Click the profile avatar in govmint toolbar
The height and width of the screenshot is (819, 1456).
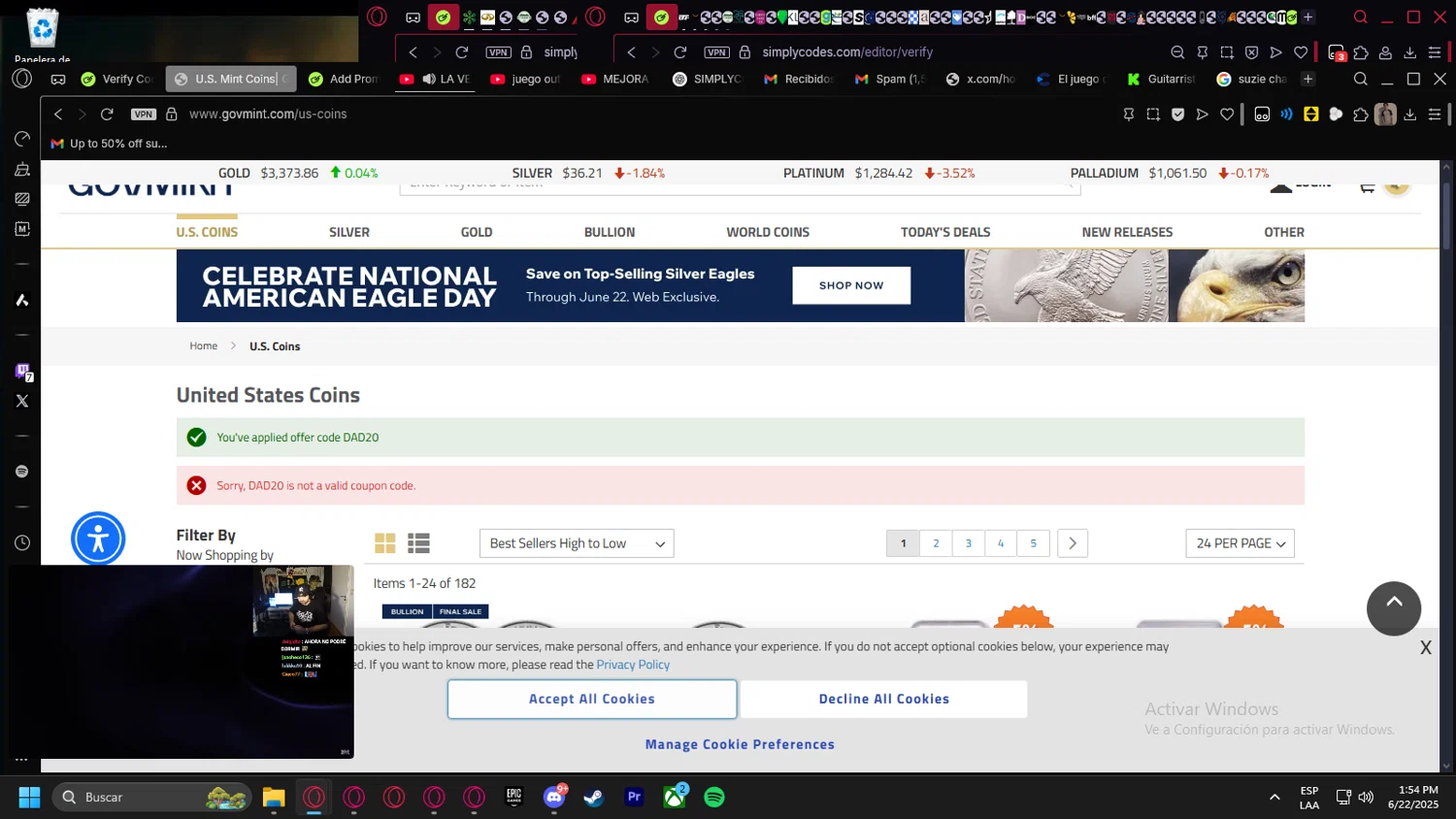pyautogui.click(x=1385, y=115)
